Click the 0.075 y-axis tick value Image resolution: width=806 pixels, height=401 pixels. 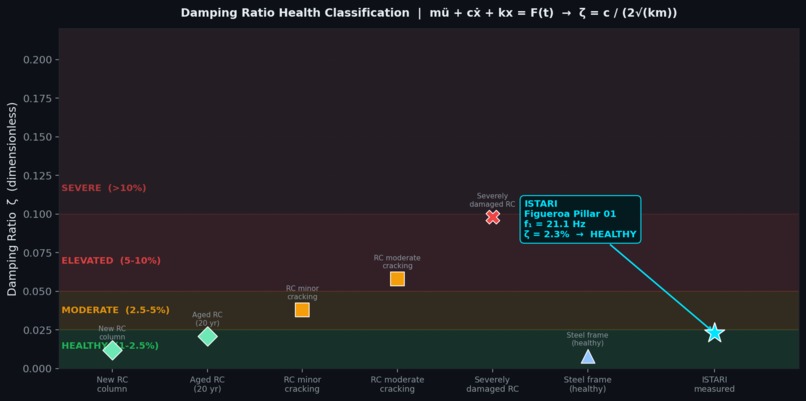[x=38, y=252]
